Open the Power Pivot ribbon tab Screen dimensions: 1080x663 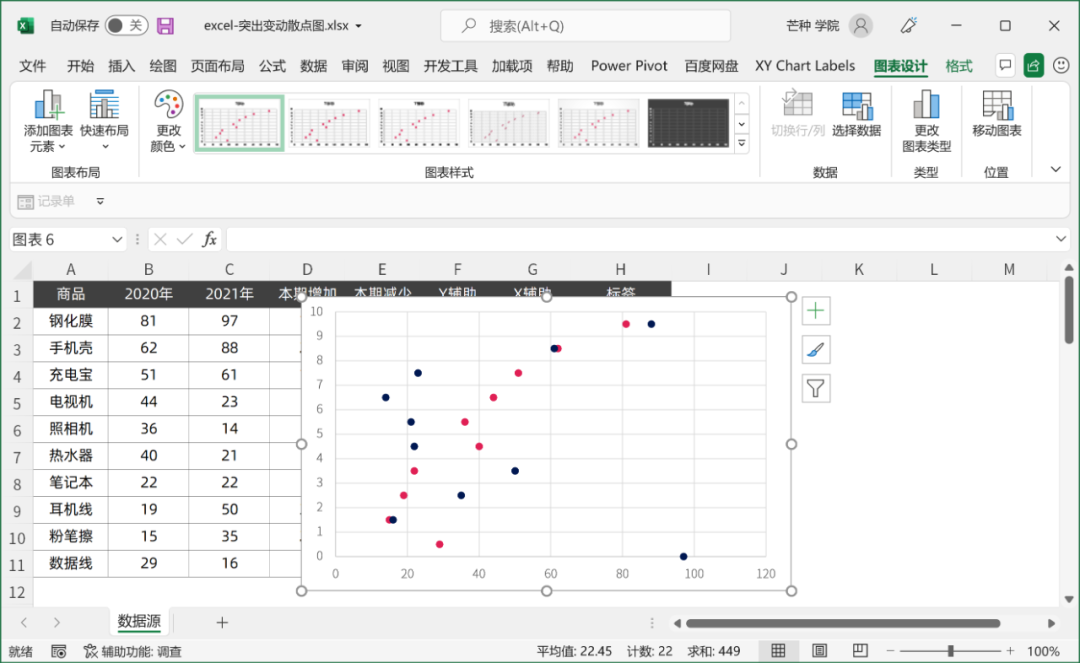point(629,66)
